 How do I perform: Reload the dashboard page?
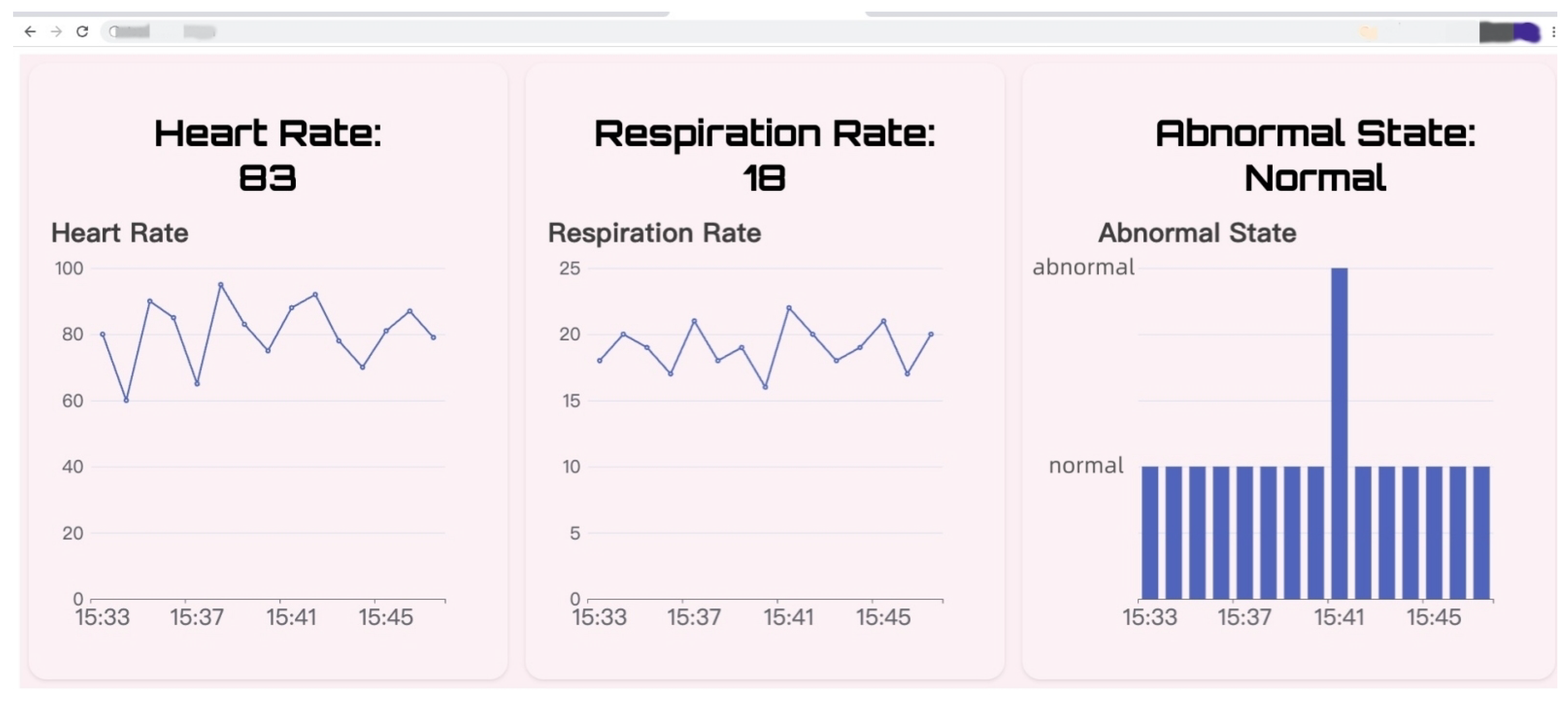point(82,31)
